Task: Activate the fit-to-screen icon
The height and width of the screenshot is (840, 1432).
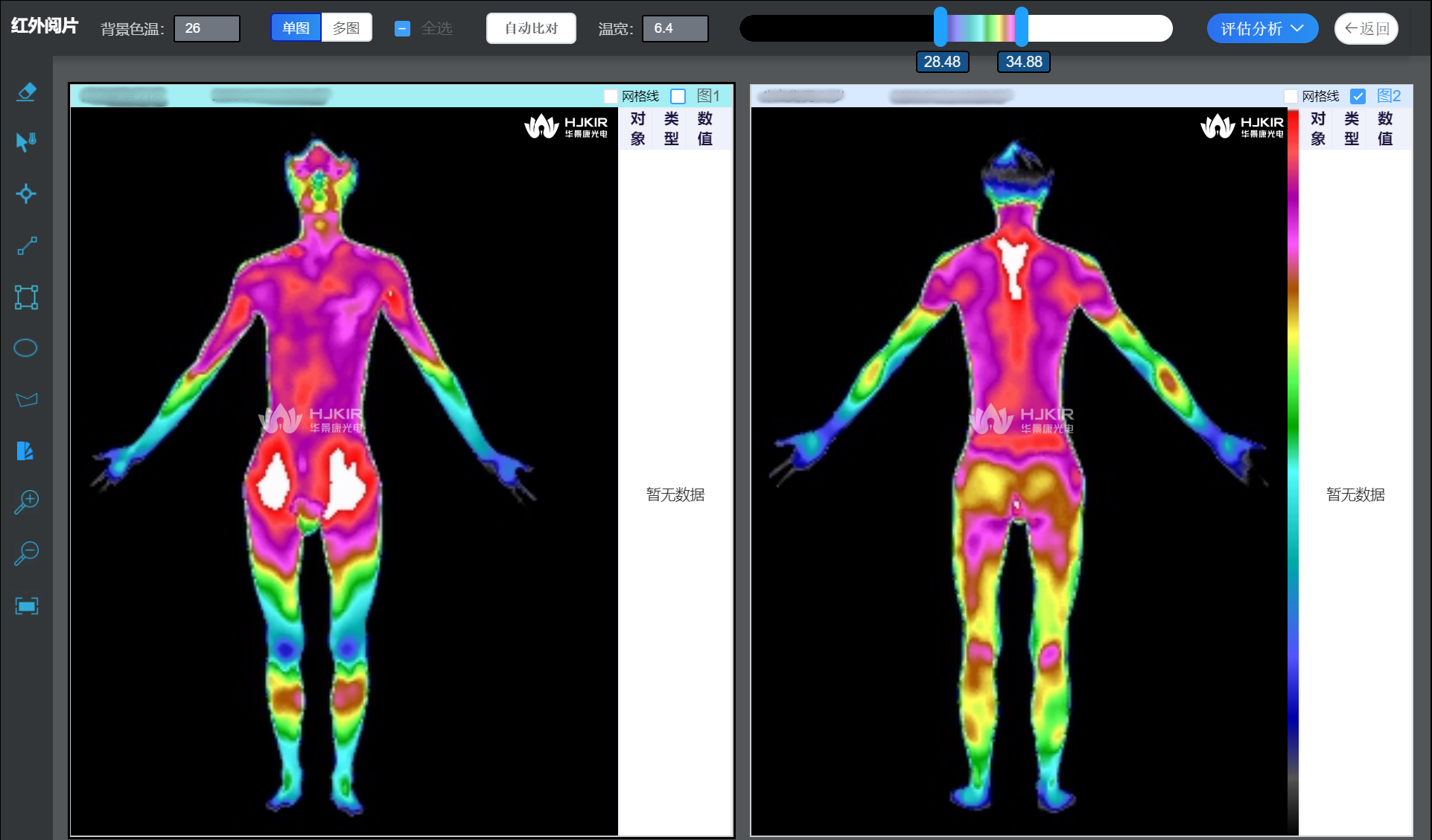Action: (x=26, y=606)
